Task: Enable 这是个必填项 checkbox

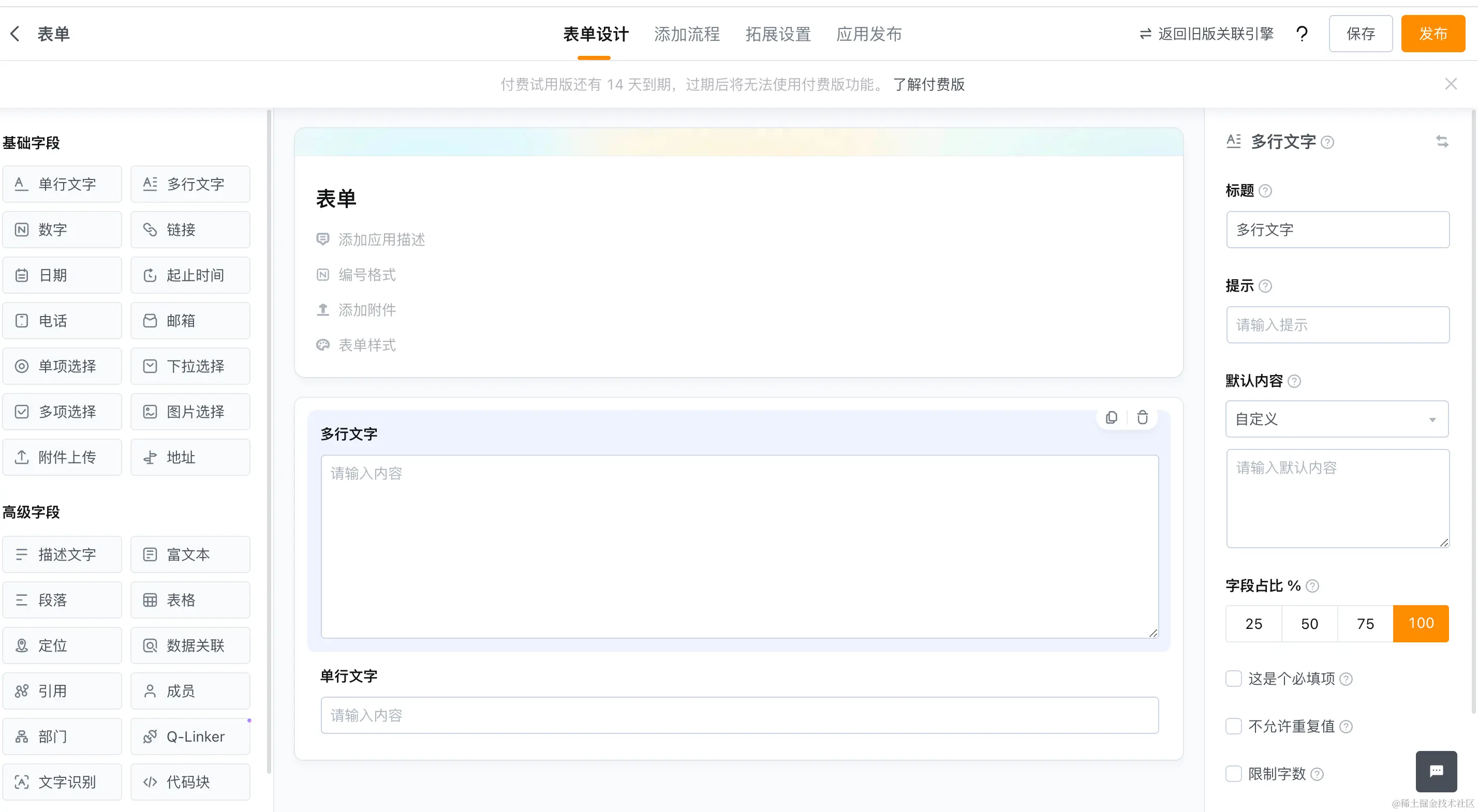Action: point(1234,679)
